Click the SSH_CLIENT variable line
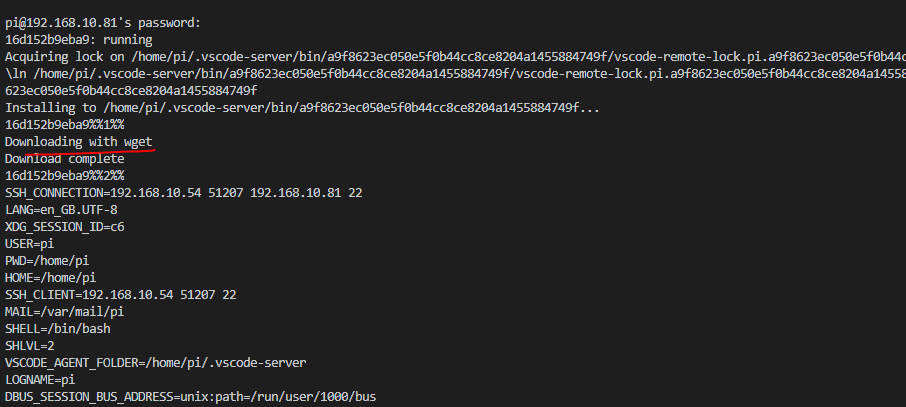 coord(120,294)
